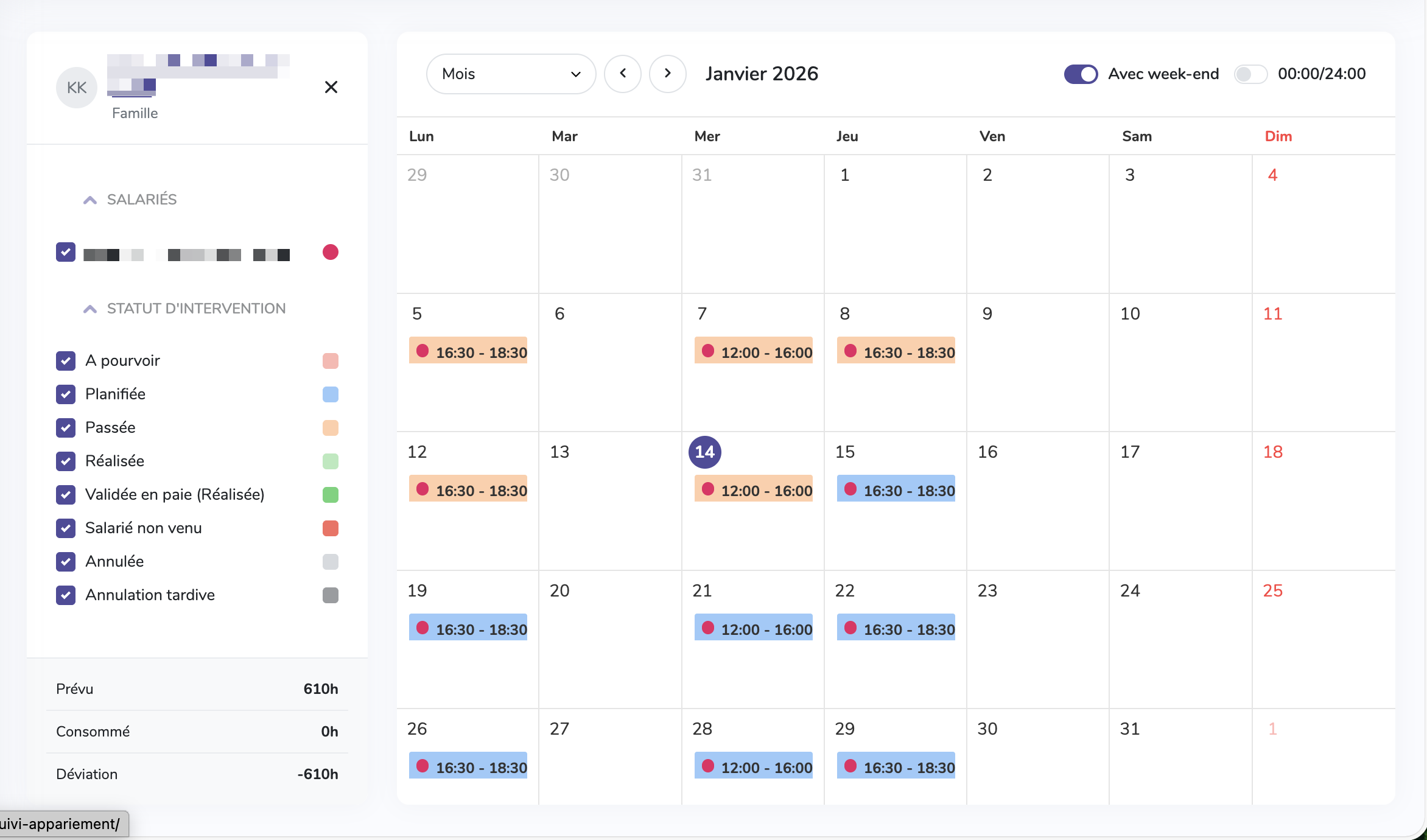Image resolution: width=1427 pixels, height=840 pixels.
Task: Click the Famille tab label
Action: (135, 113)
